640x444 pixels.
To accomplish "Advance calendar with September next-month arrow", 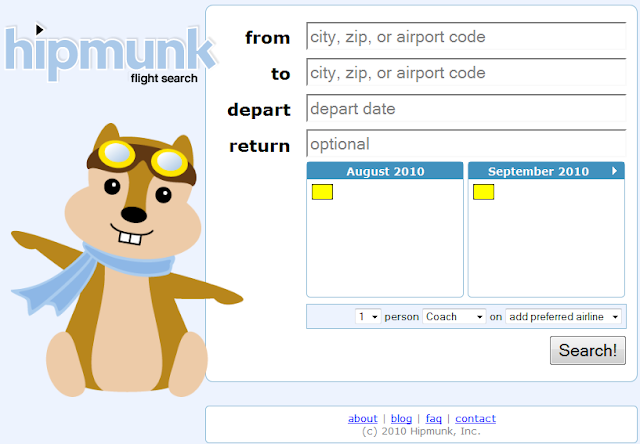I will tap(614, 171).
